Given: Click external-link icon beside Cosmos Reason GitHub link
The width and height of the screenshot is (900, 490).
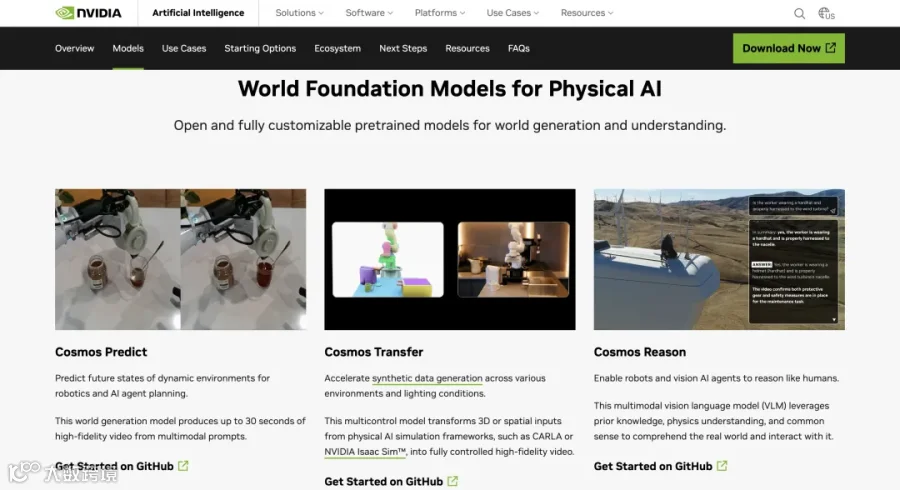Looking at the screenshot, I should (x=722, y=466).
